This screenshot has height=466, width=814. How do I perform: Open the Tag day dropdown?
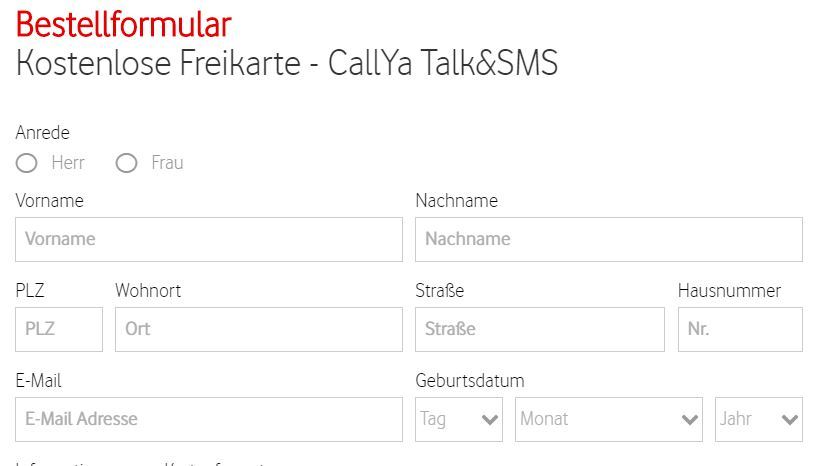(x=459, y=419)
